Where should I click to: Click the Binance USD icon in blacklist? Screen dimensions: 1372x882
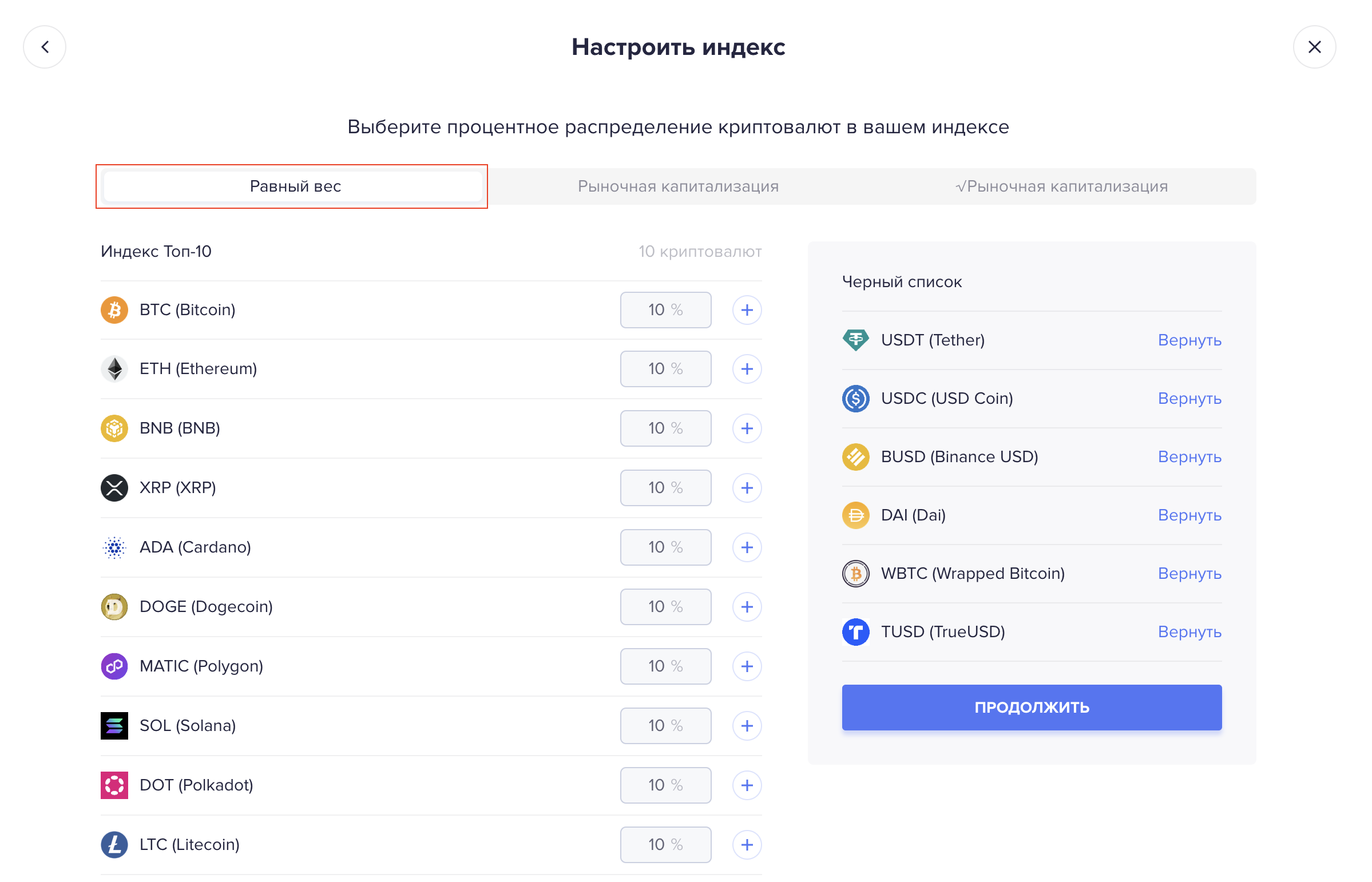[x=856, y=457]
